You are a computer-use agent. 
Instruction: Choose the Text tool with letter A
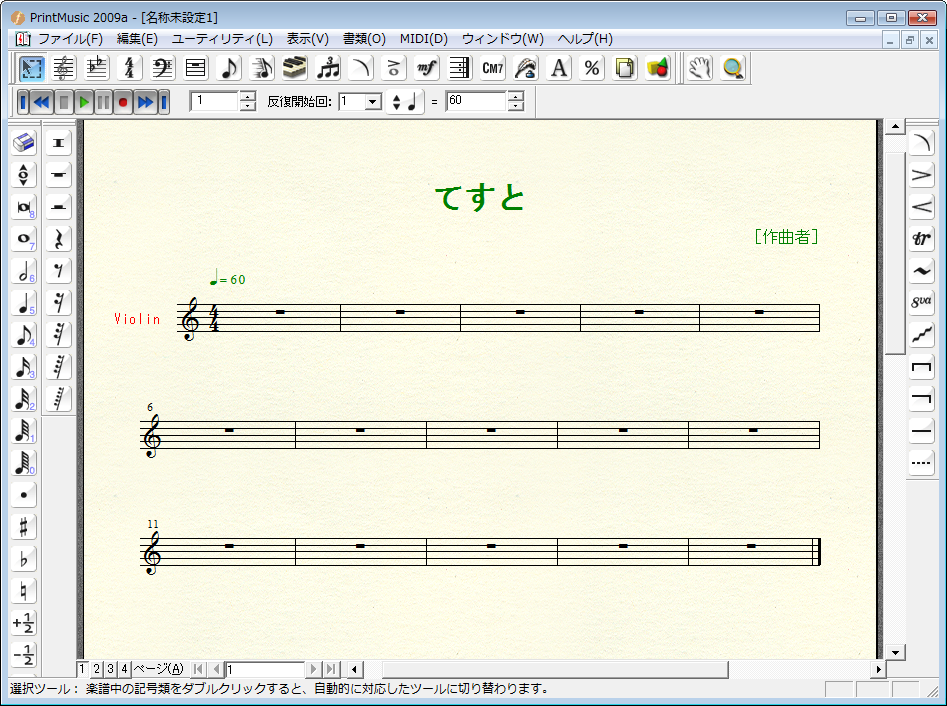559,68
